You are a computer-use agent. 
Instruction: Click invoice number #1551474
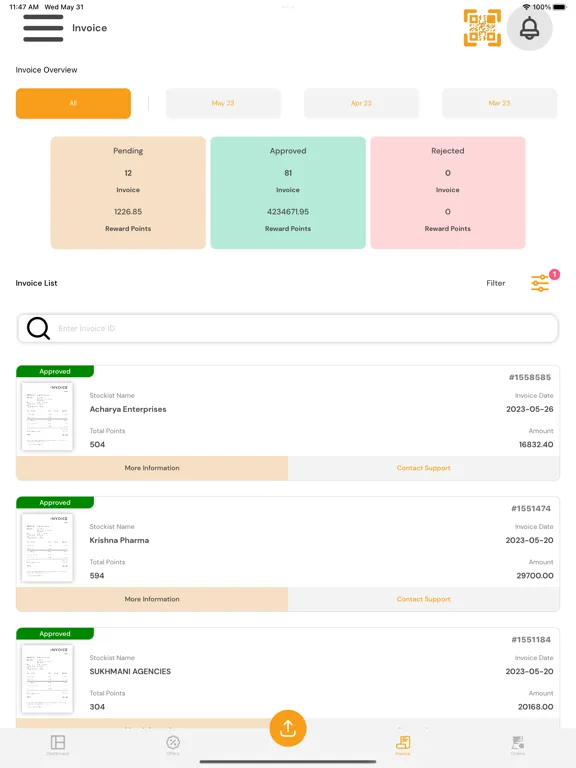coord(531,508)
